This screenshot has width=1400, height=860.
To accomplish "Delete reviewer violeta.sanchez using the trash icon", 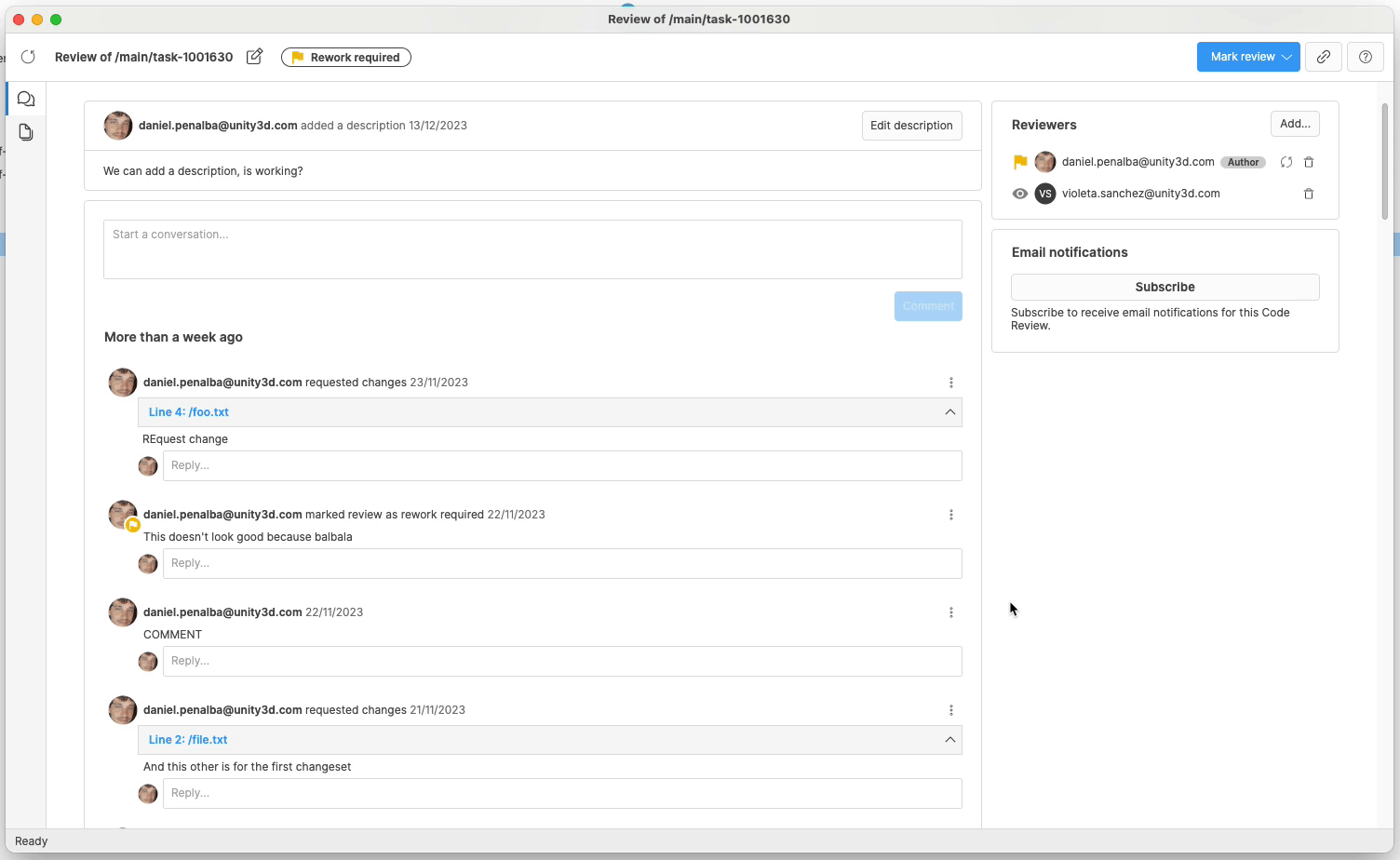I will tap(1309, 194).
